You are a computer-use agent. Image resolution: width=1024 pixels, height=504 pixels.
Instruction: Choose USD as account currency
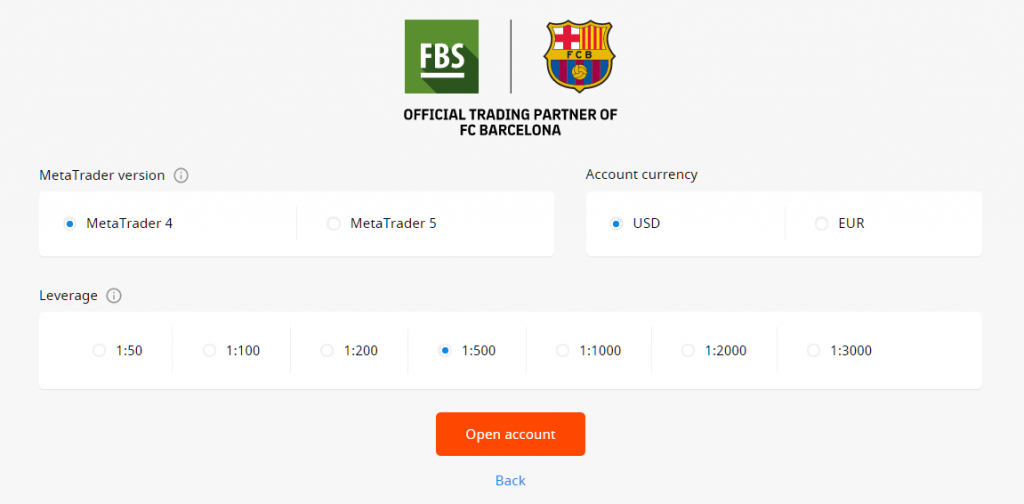click(616, 224)
